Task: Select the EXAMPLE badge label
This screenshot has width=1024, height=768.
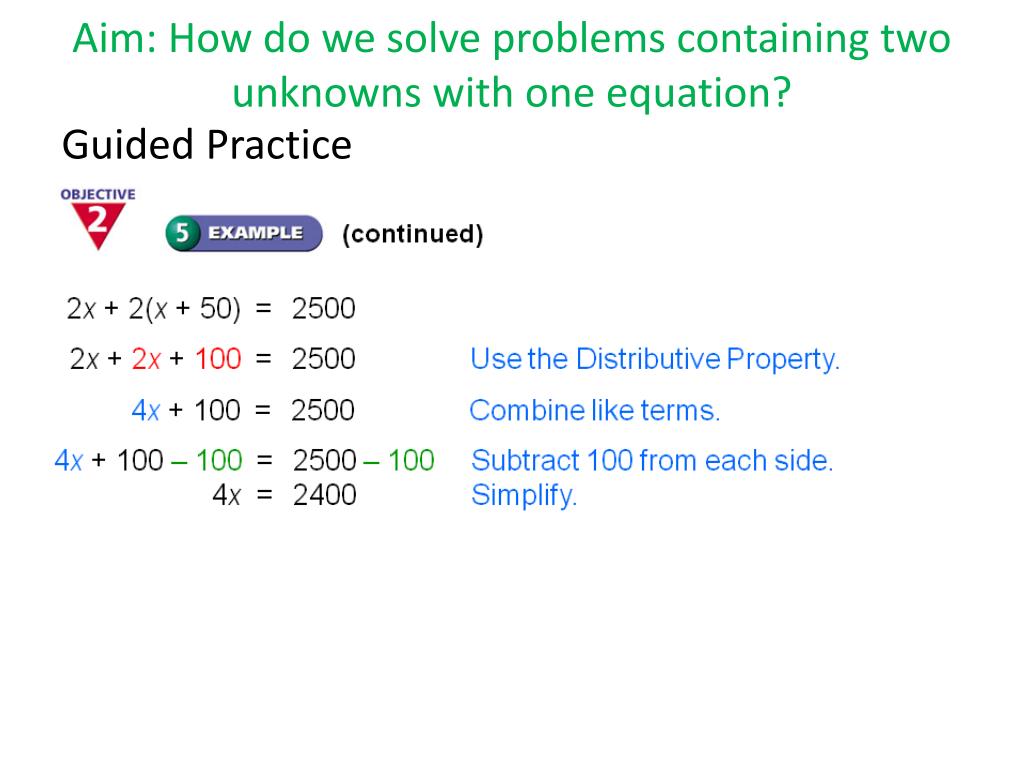Action: click(256, 233)
